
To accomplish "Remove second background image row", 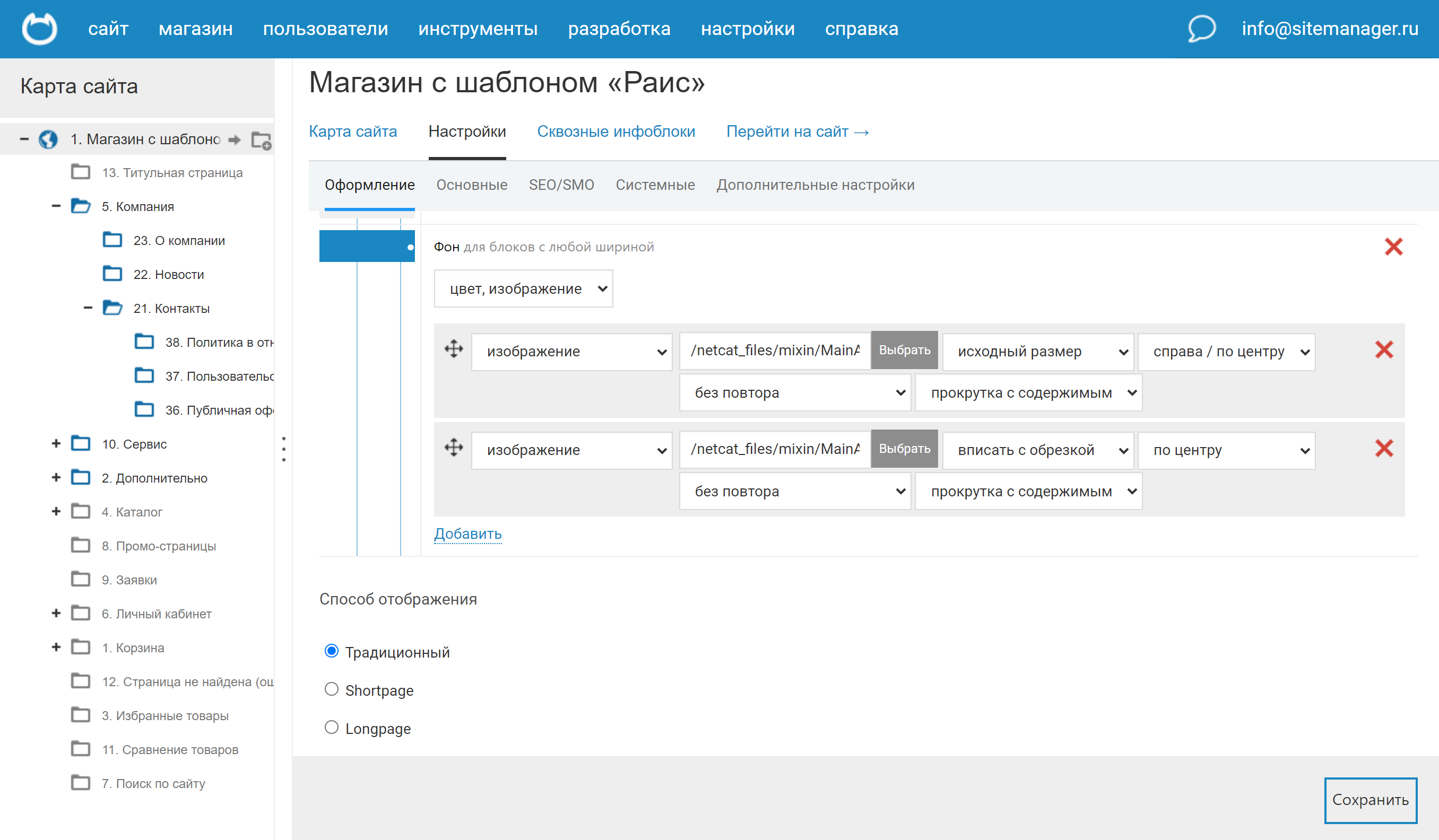I will click(x=1384, y=449).
